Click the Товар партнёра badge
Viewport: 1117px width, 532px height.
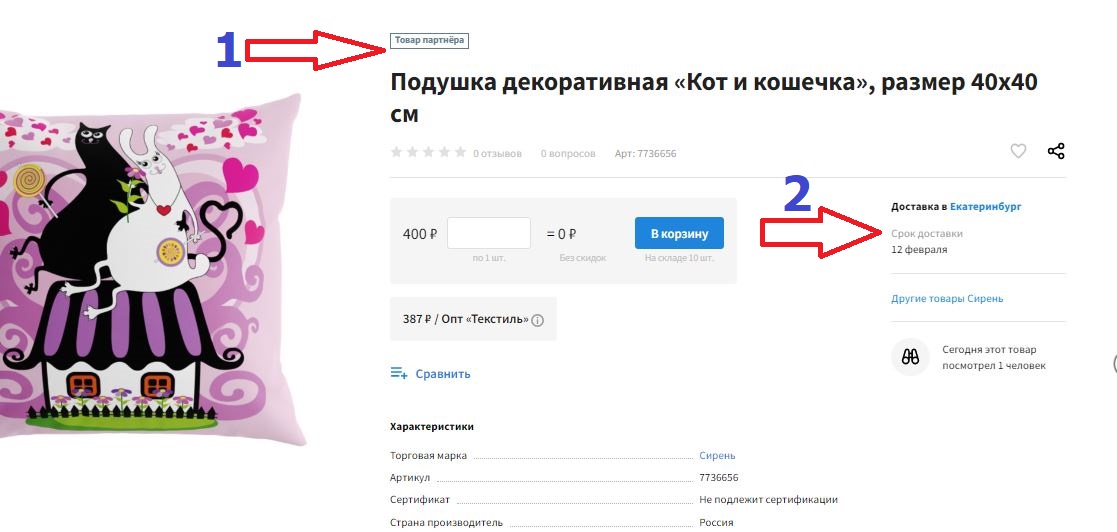tap(430, 41)
